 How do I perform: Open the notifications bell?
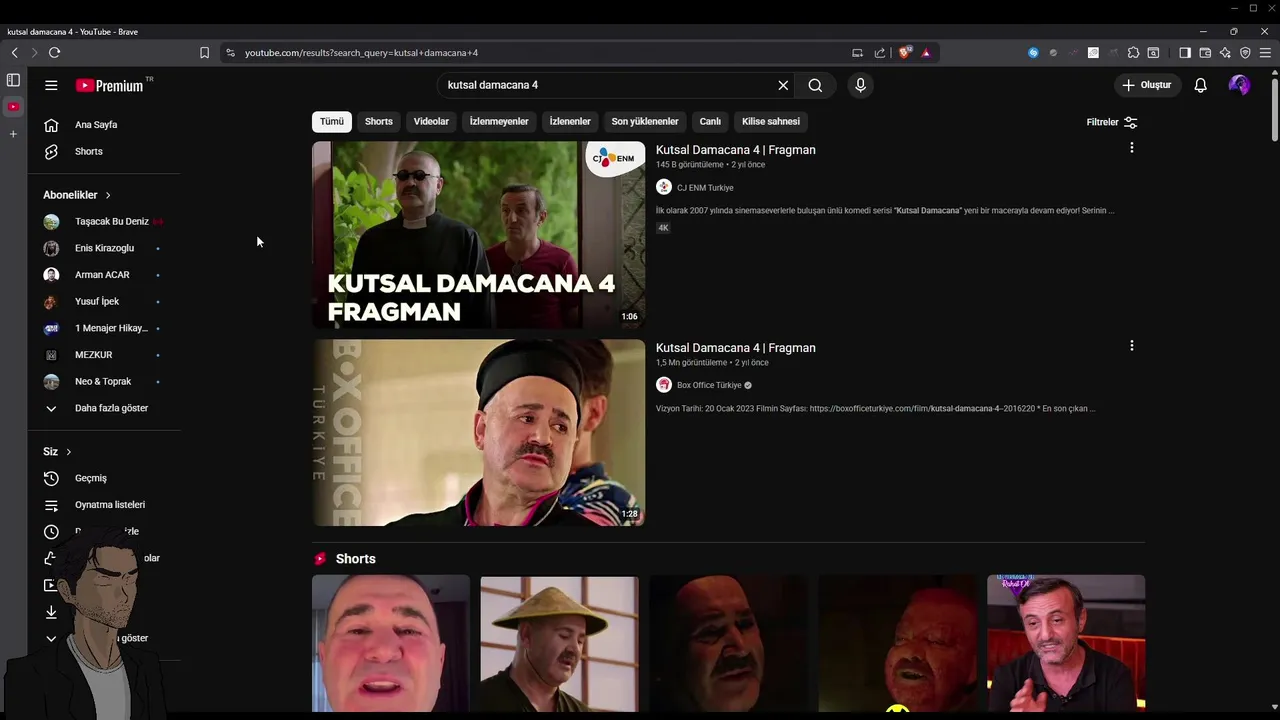[1200, 85]
